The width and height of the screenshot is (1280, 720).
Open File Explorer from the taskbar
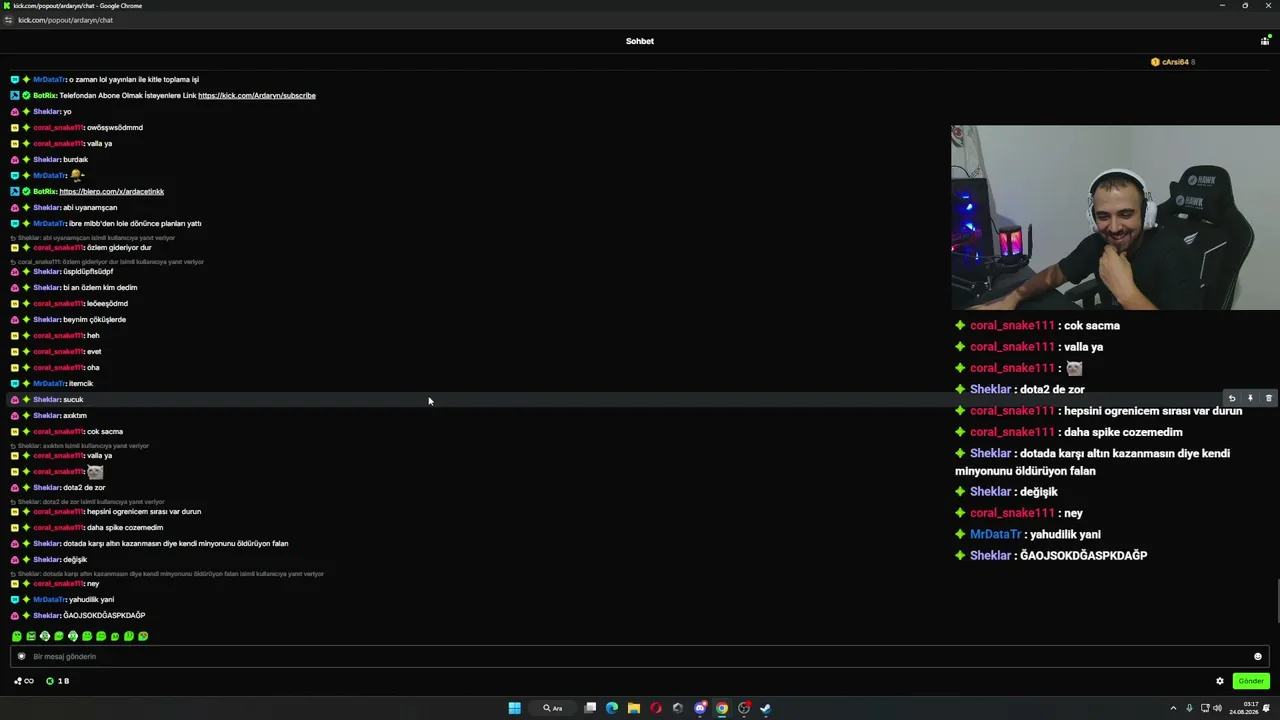(634, 708)
